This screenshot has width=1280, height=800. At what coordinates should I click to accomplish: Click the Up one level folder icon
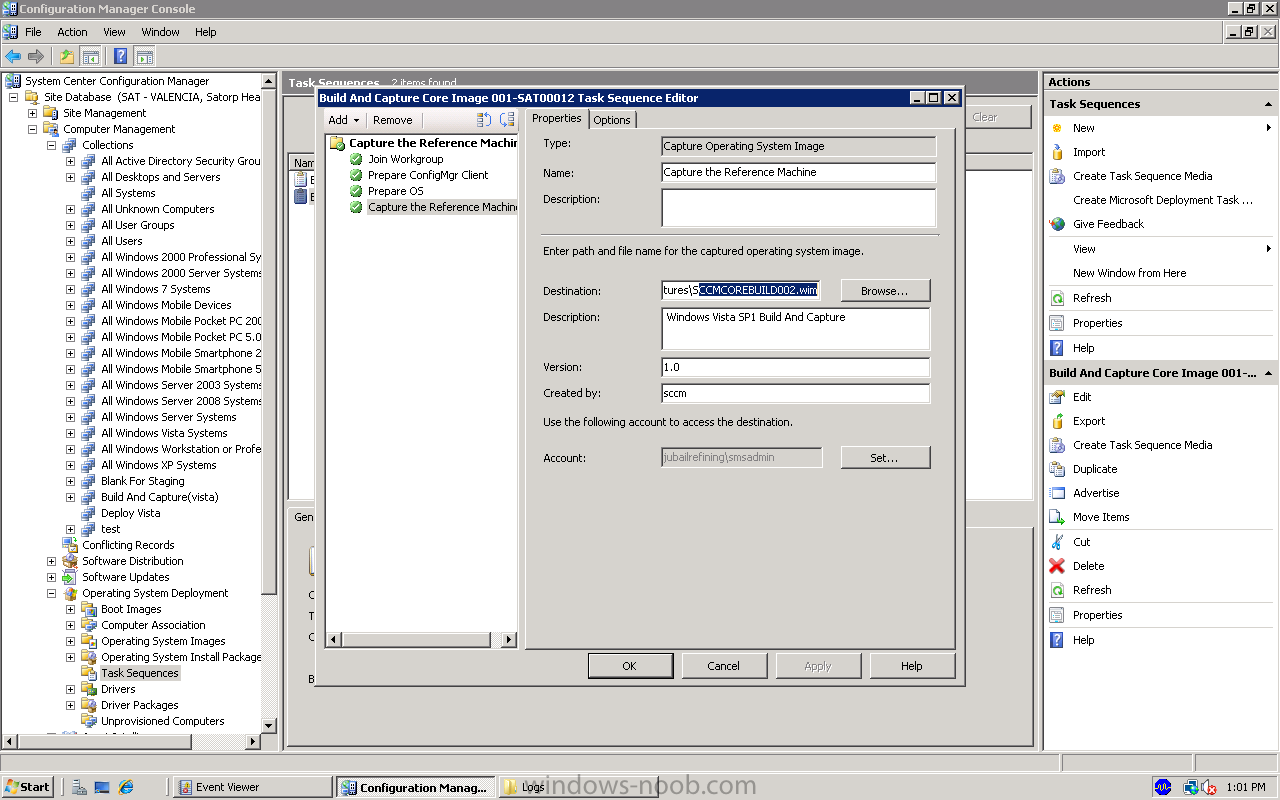click(66, 56)
